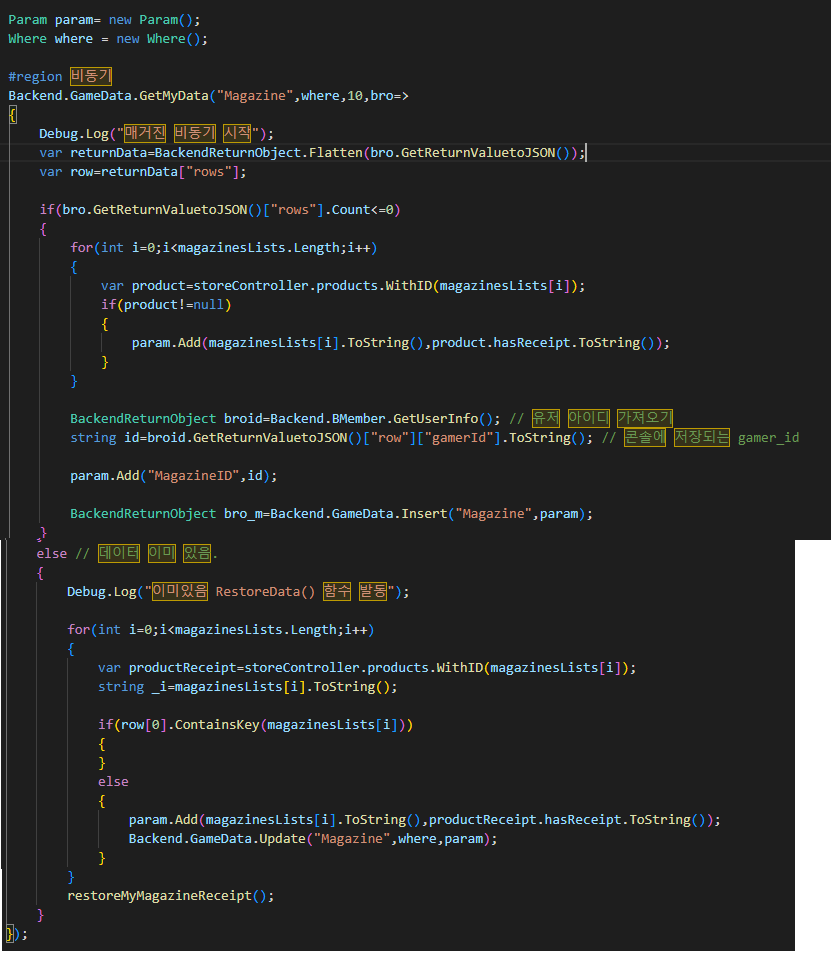831x955 pixels.
Task: Click the Debug.Log "매거진 비동기 시작" line
Action: pyautogui.click(x=157, y=133)
